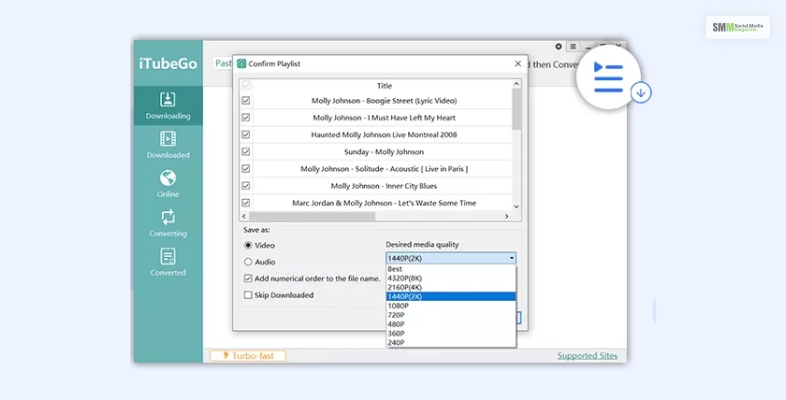The image size is (786, 400).
Task: Toggle the select-all checkbox in Title header
Action: pos(246,86)
